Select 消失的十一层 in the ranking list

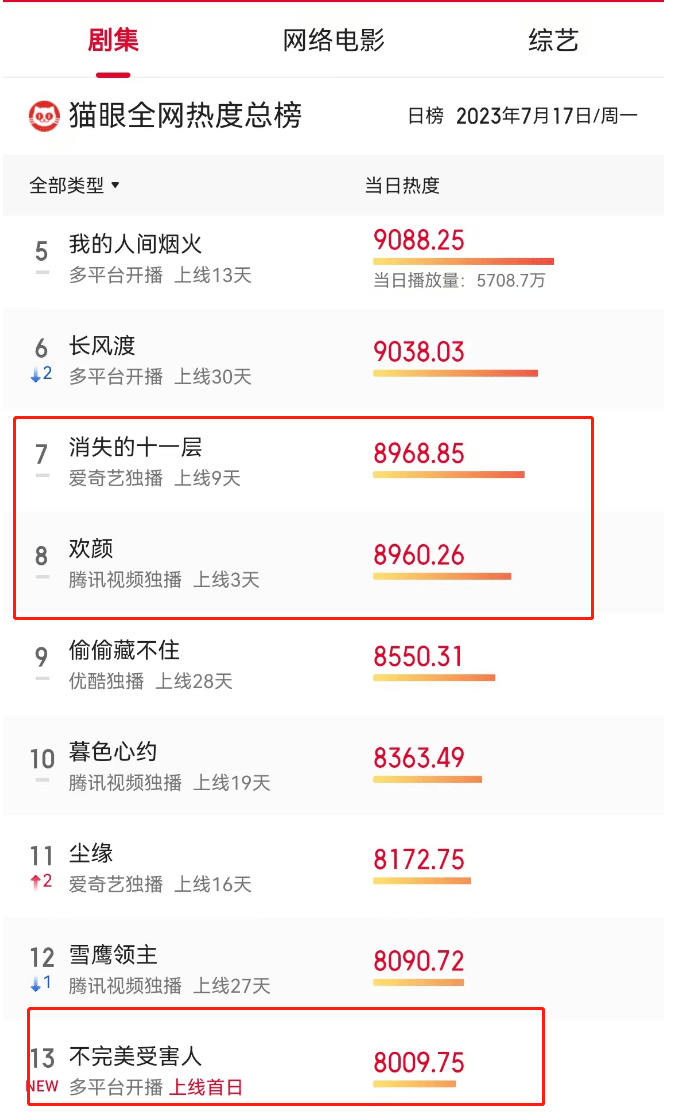click(x=136, y=448)
